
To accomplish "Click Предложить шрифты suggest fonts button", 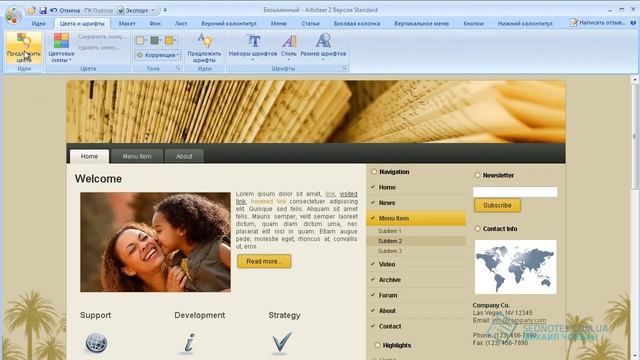I will [x=204, y=48].
